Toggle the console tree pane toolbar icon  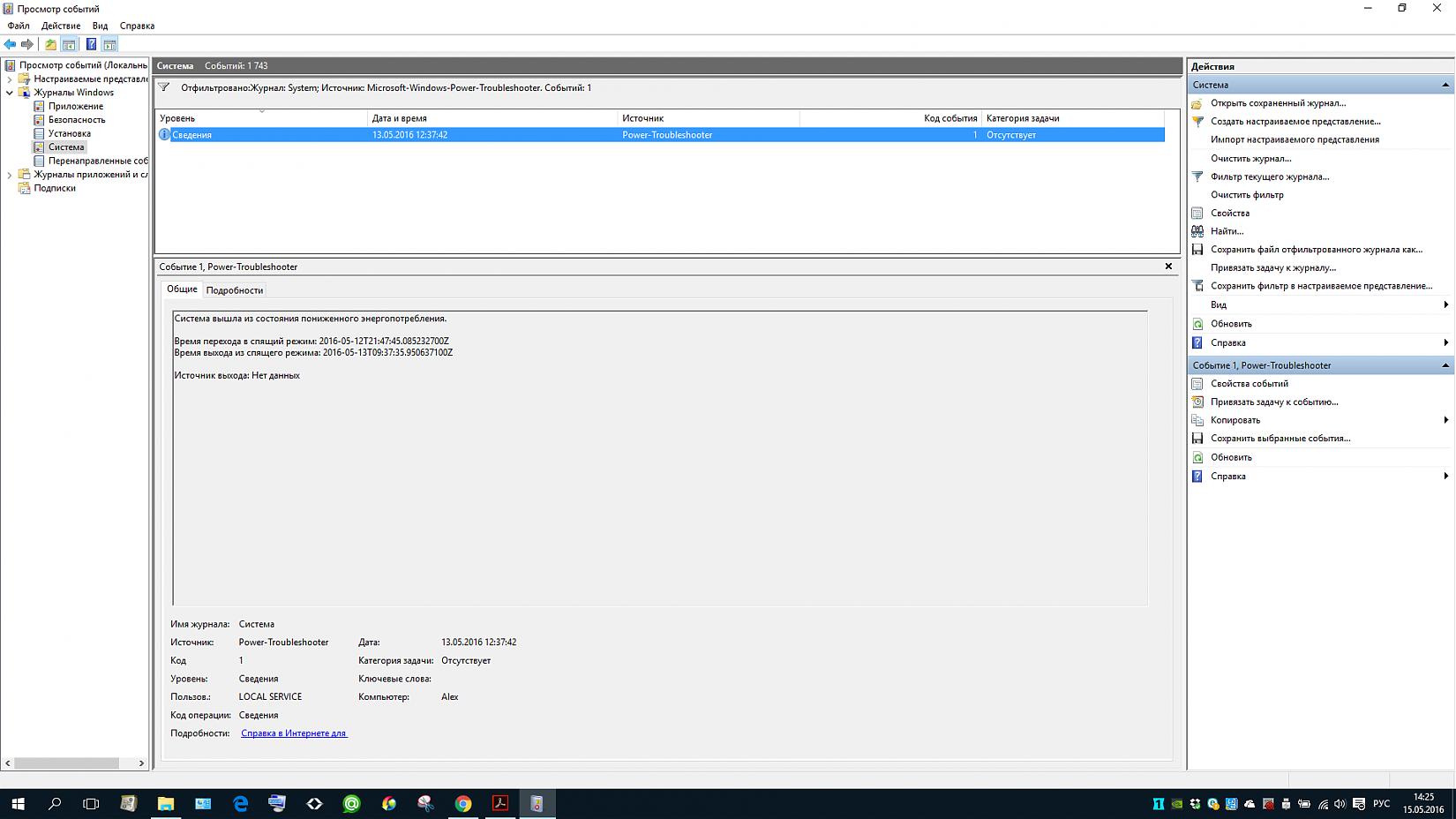click(69, 44)
